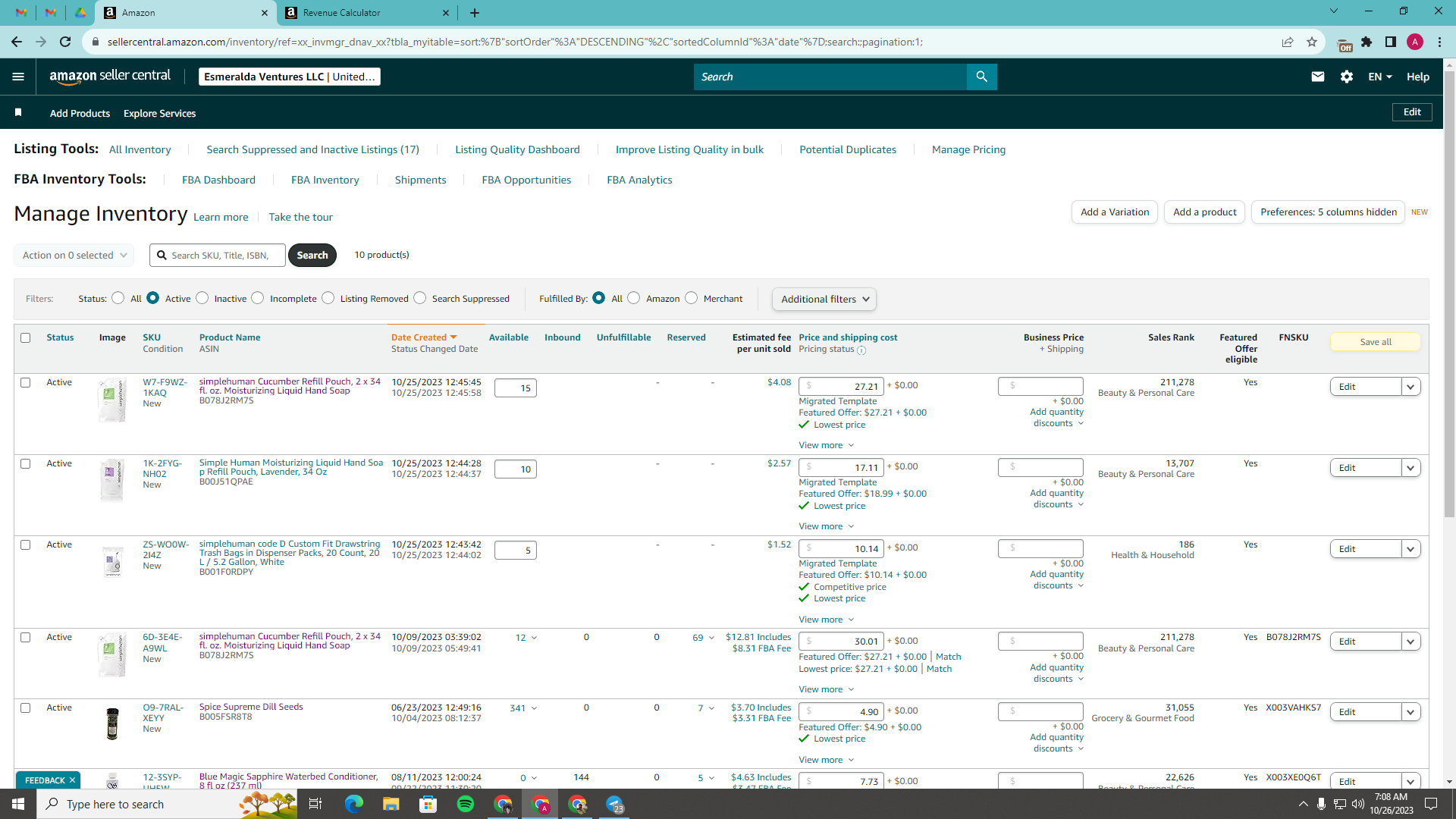Viewport: 1456px width, 819px height.
Task: Open the EN language dropdown
Action: 1380,77
